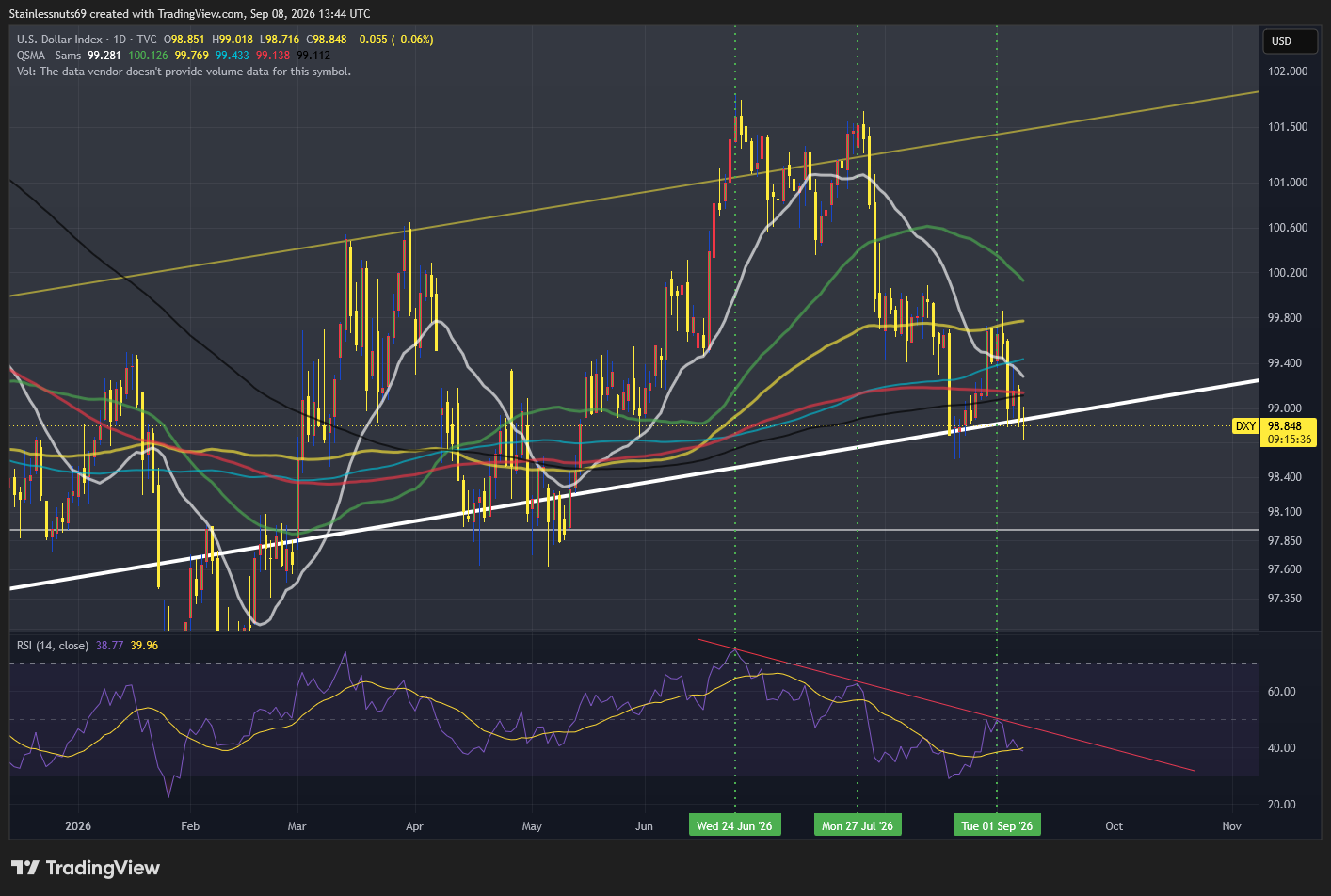
Task: Click the 101.500 price axis label
Action: click(1288, 127)
